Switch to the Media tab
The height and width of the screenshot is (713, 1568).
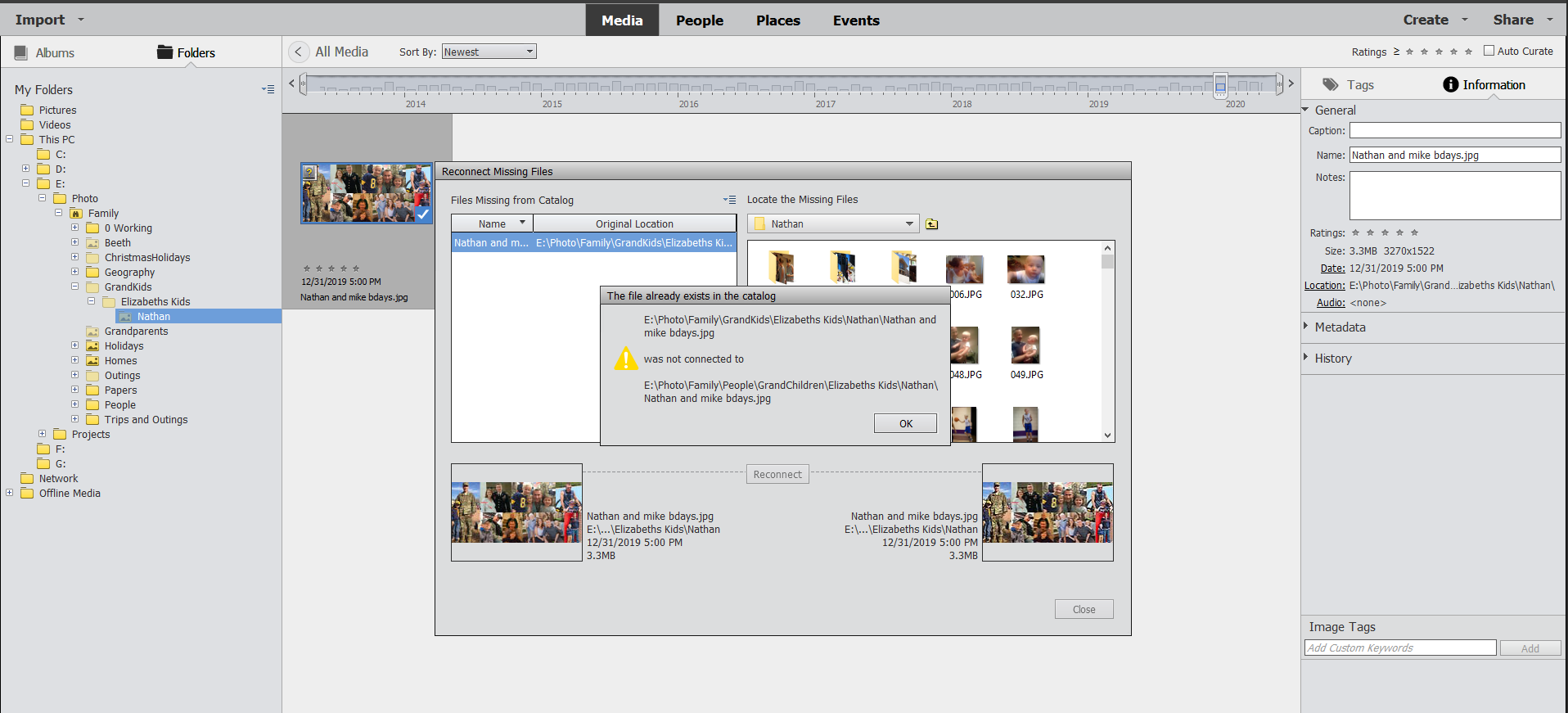(622, 20)
